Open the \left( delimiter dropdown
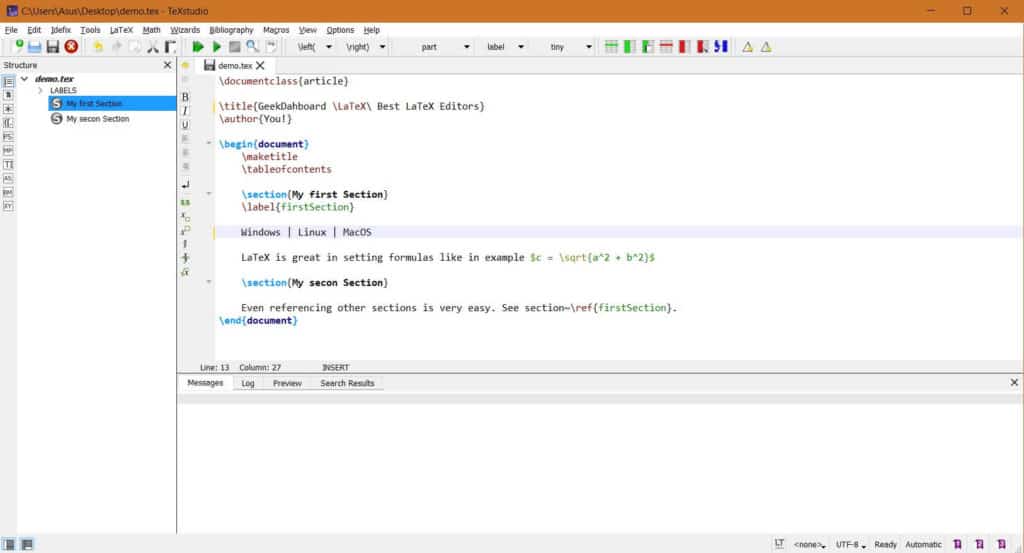Viewport: 1024px width, 553px height. [x=329, y=47]
